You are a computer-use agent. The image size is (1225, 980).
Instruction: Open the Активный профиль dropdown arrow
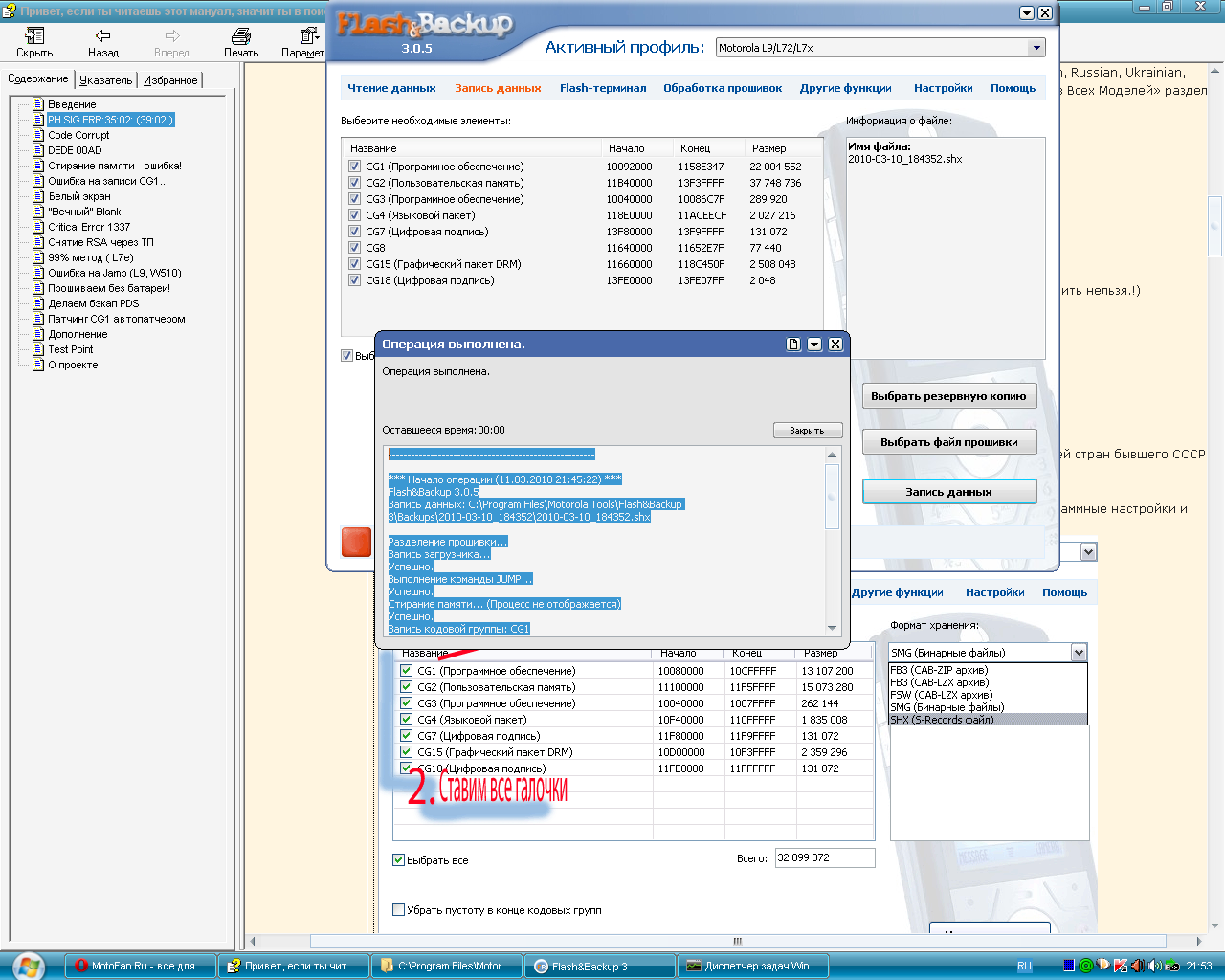pyautogui.click(x=1036, y=48)
